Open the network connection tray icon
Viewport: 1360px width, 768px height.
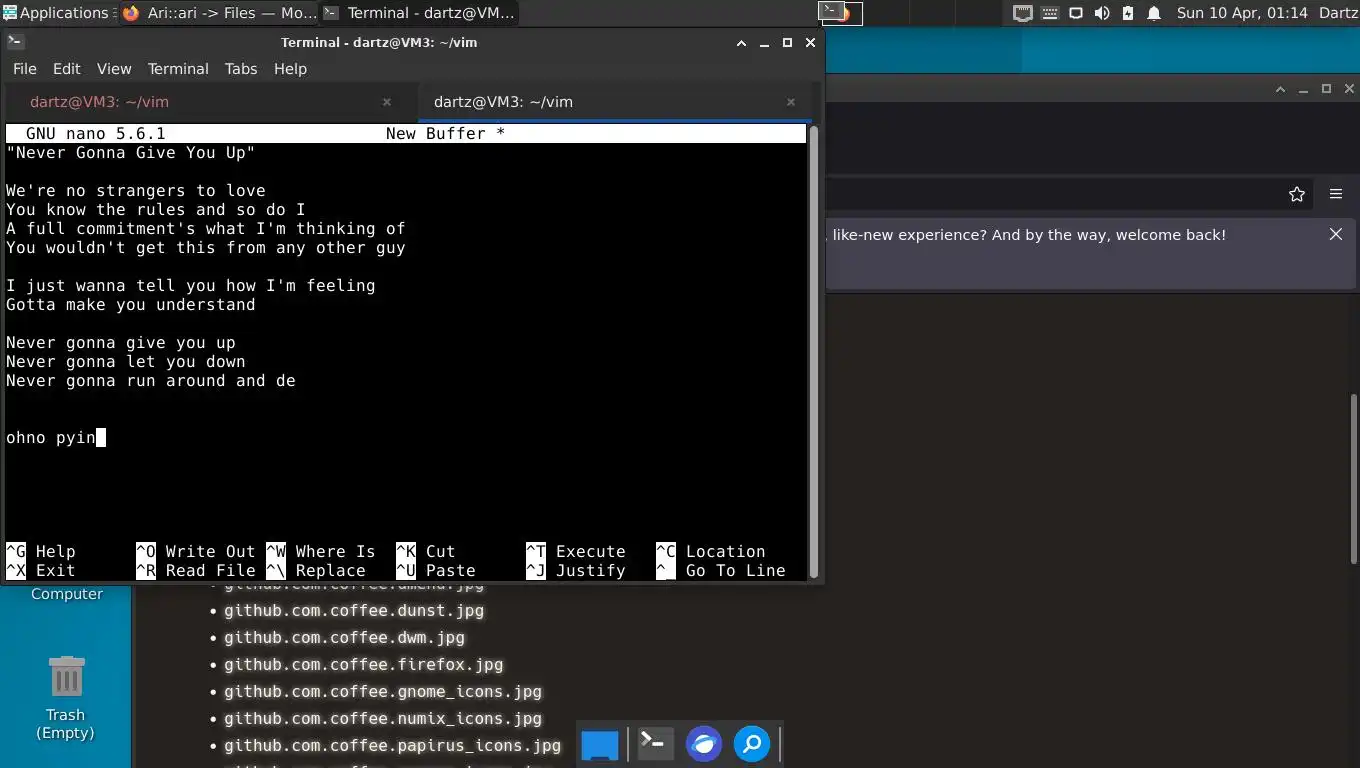pos(1022,13)
